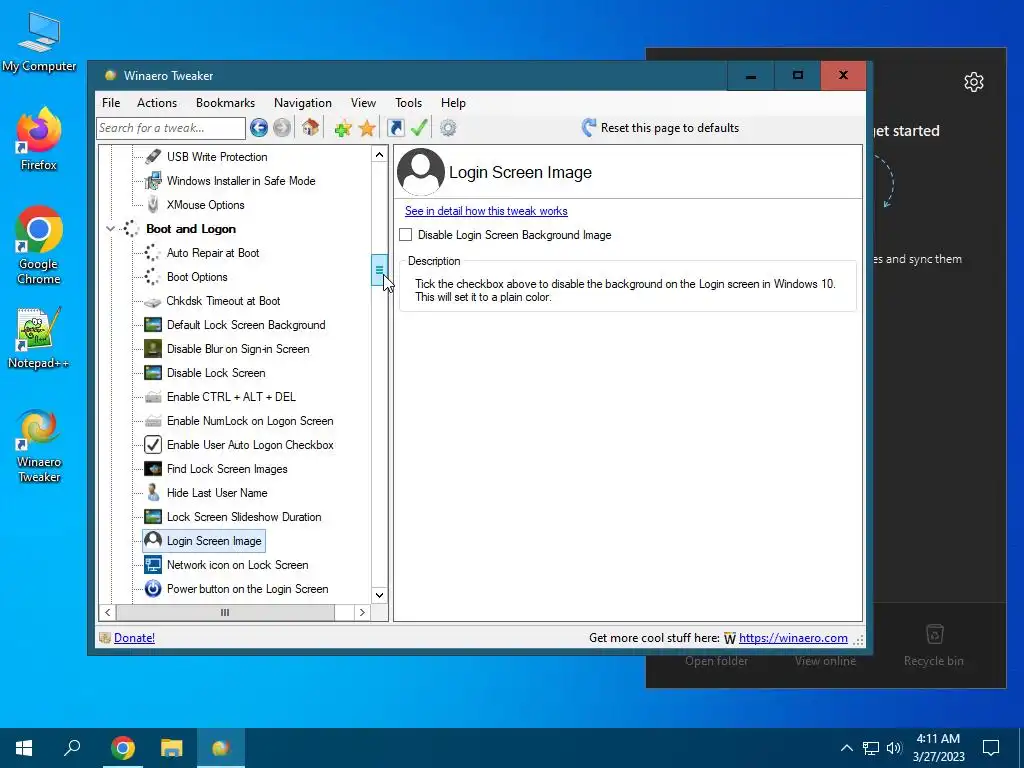Click the create shortcut arrow icon
The width and height of the screenshot is (1024, 768).
pyautogui.click(x=396, y=127)
